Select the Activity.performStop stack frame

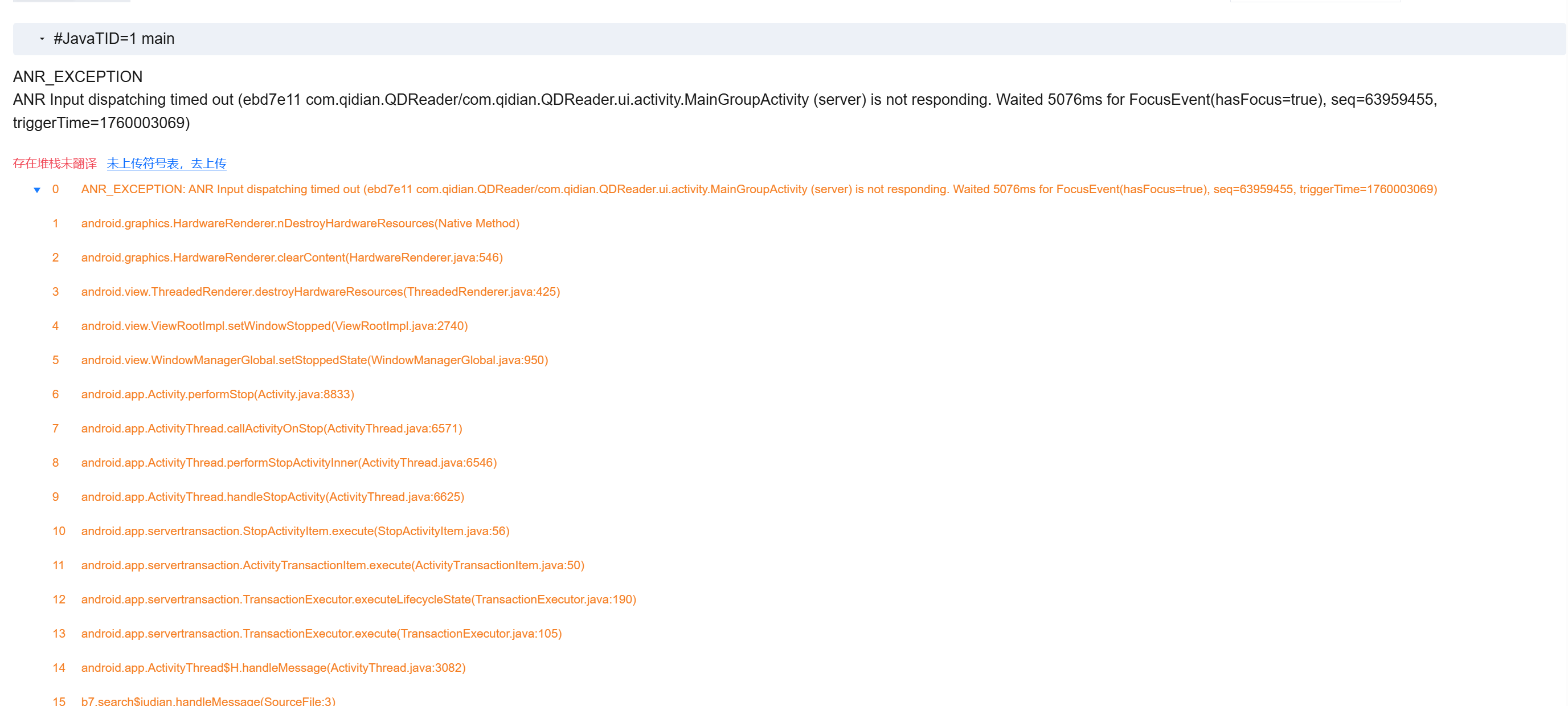click(218, 394)
